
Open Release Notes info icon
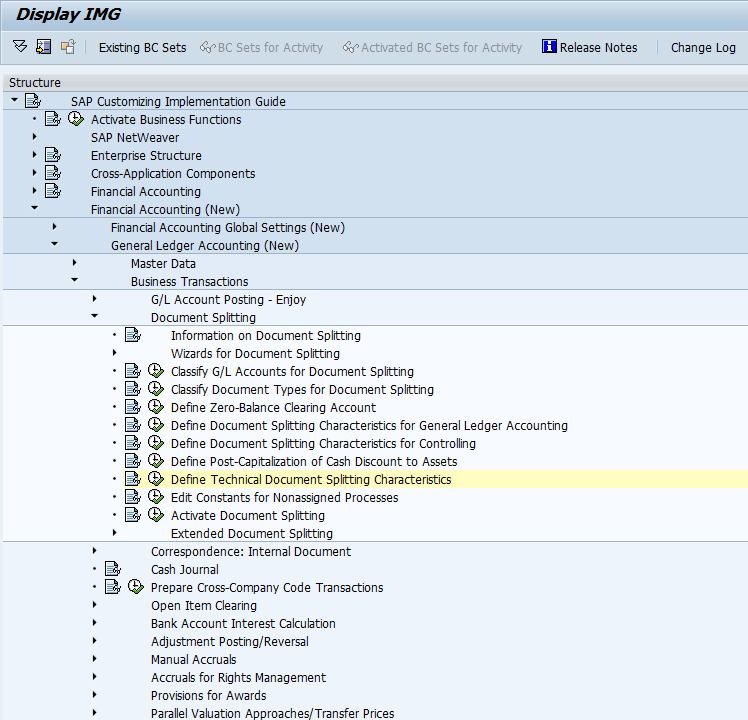point(549,46)
